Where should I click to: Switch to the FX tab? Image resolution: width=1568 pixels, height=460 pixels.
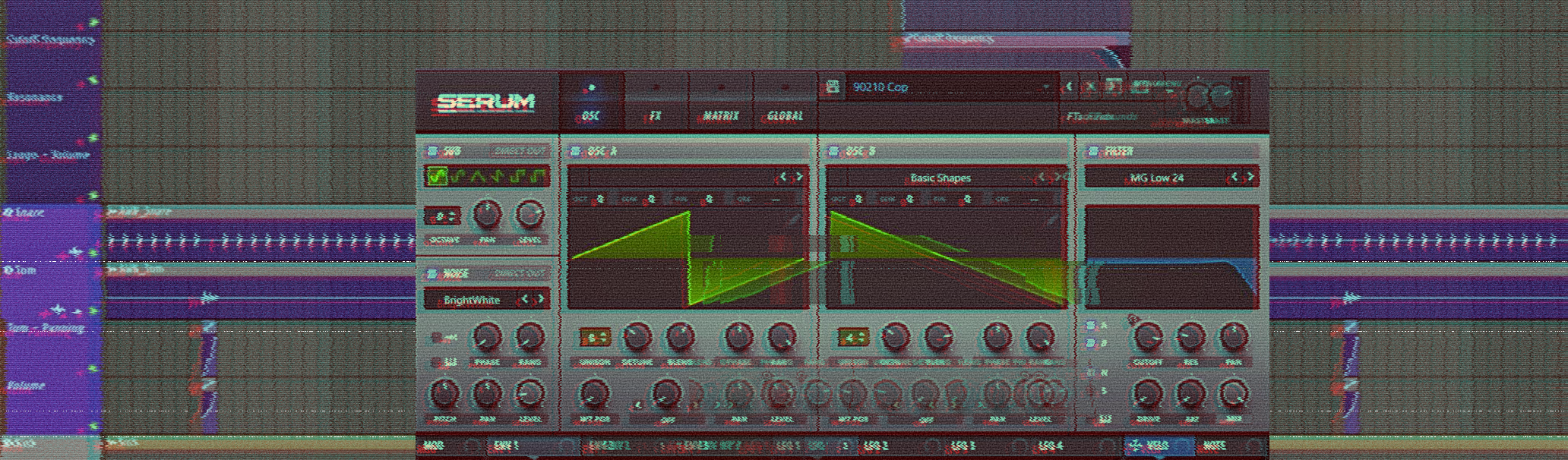[x=656, y=102]
